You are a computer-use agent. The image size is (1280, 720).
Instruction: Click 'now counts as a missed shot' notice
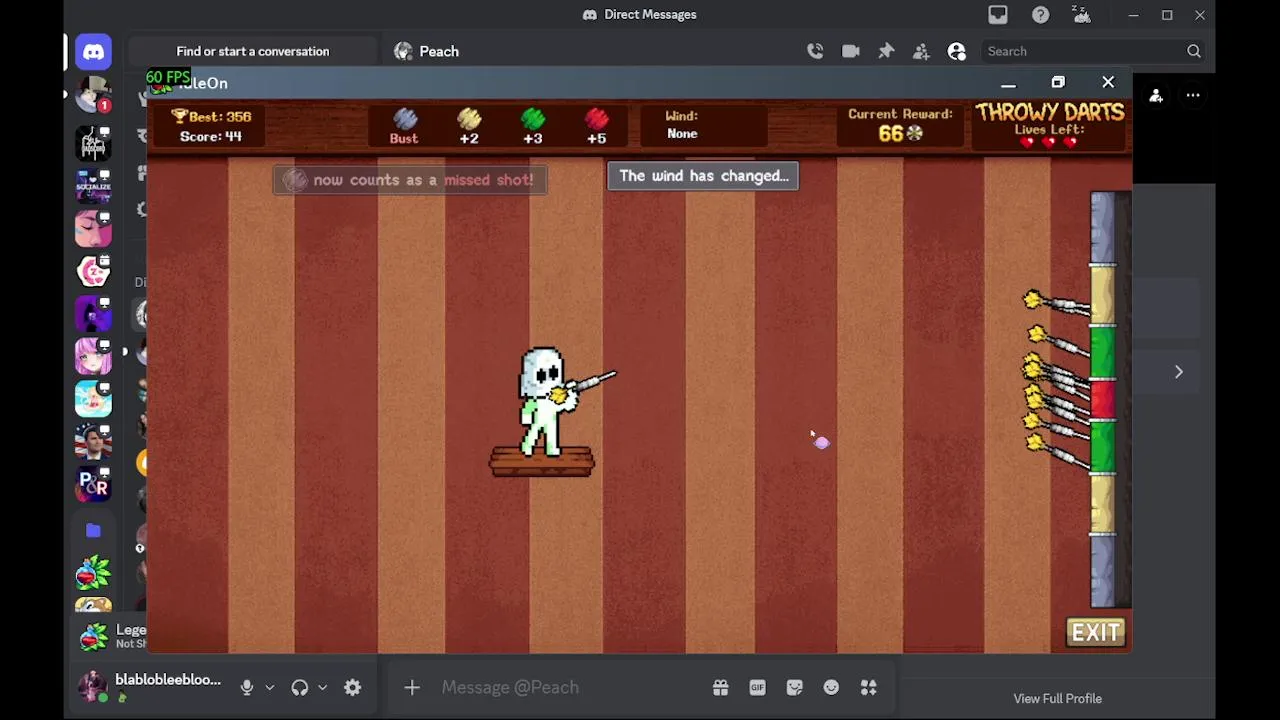point(410,180)
